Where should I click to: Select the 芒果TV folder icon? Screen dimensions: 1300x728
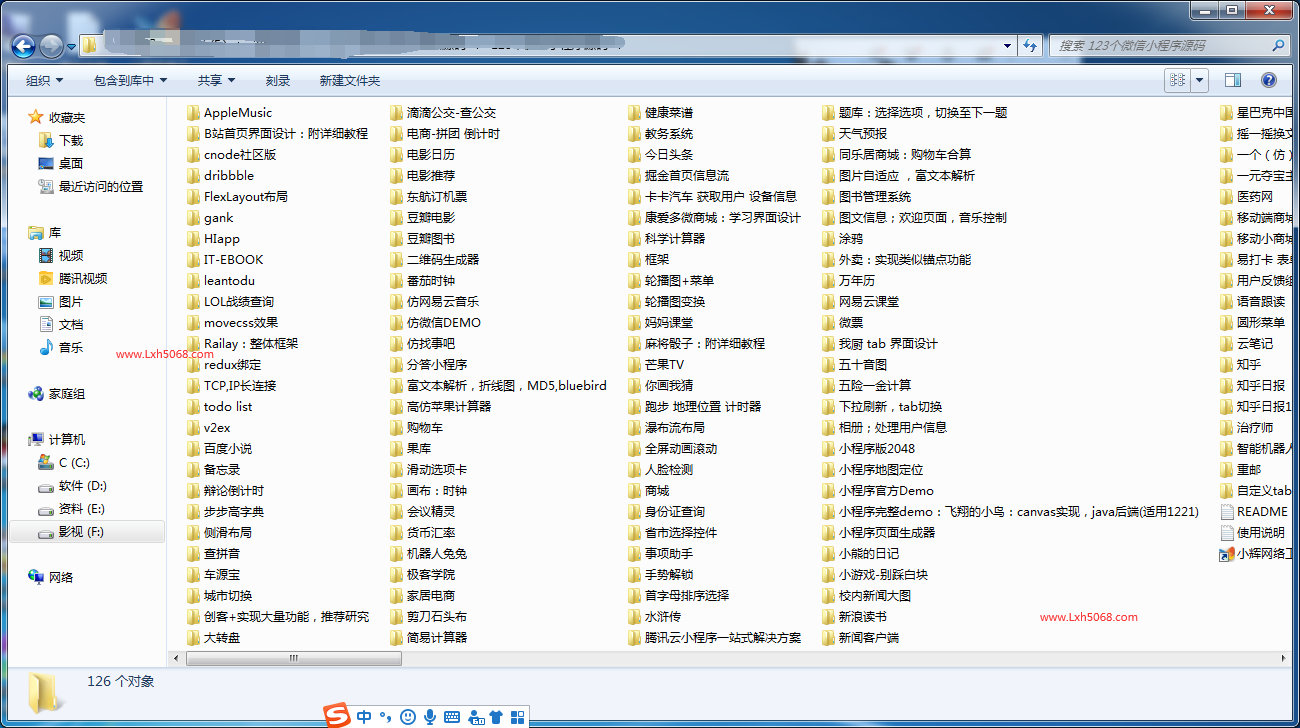[x=635, y=364]
